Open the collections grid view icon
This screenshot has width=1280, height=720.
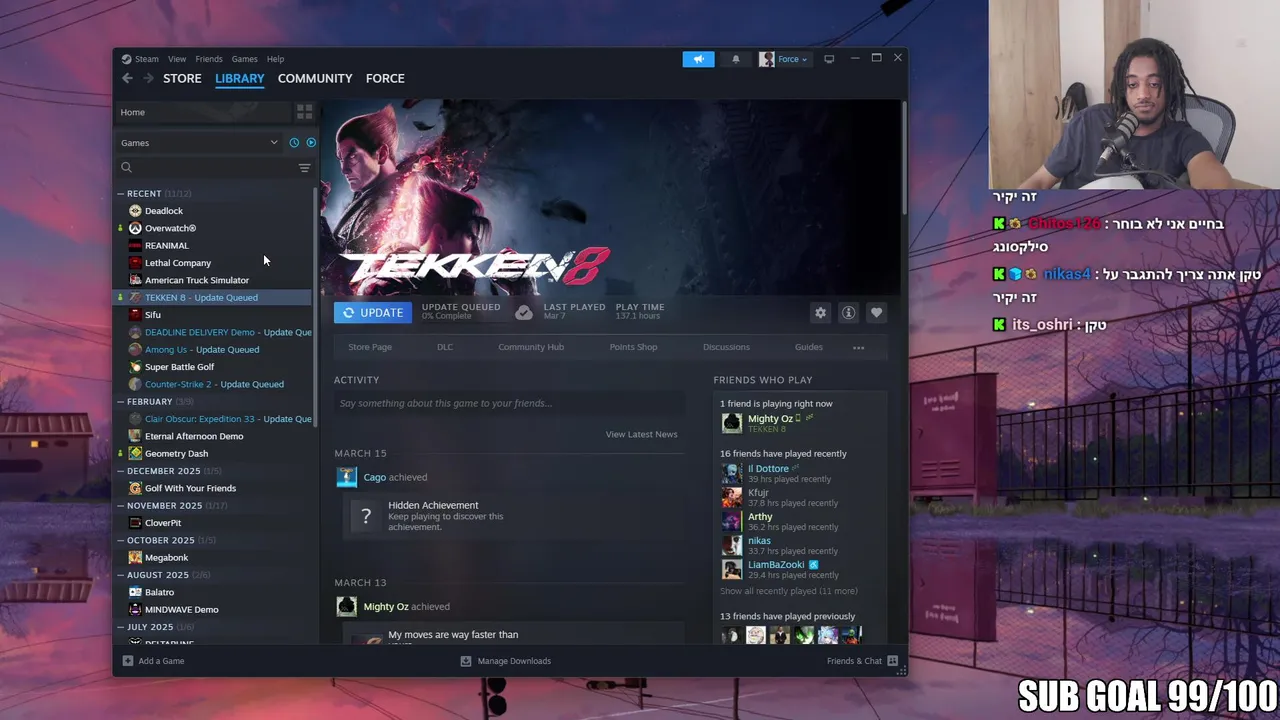(304, 112)
